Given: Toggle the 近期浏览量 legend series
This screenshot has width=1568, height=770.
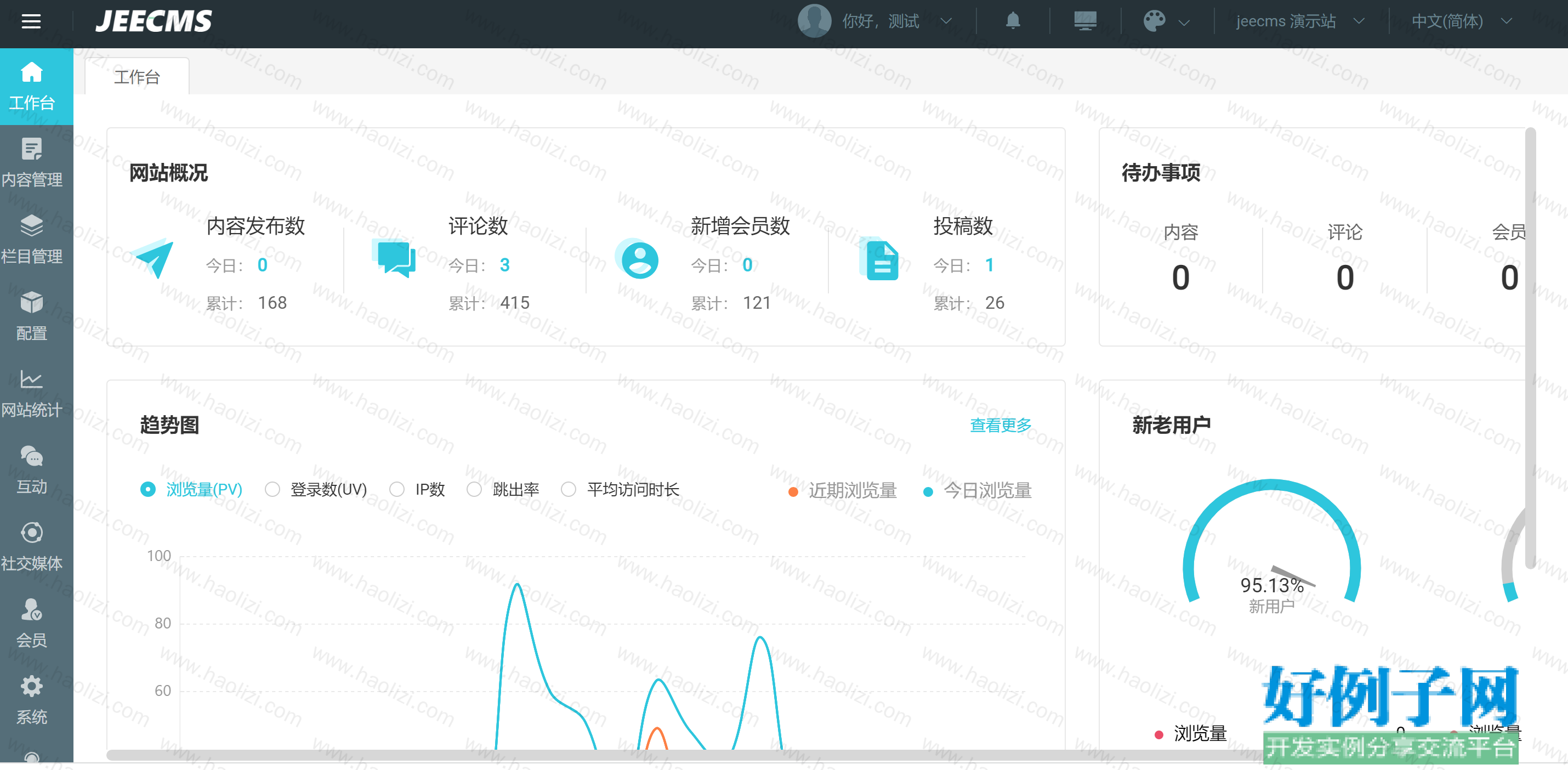Looking at the screenshot, I should (842, 491).
